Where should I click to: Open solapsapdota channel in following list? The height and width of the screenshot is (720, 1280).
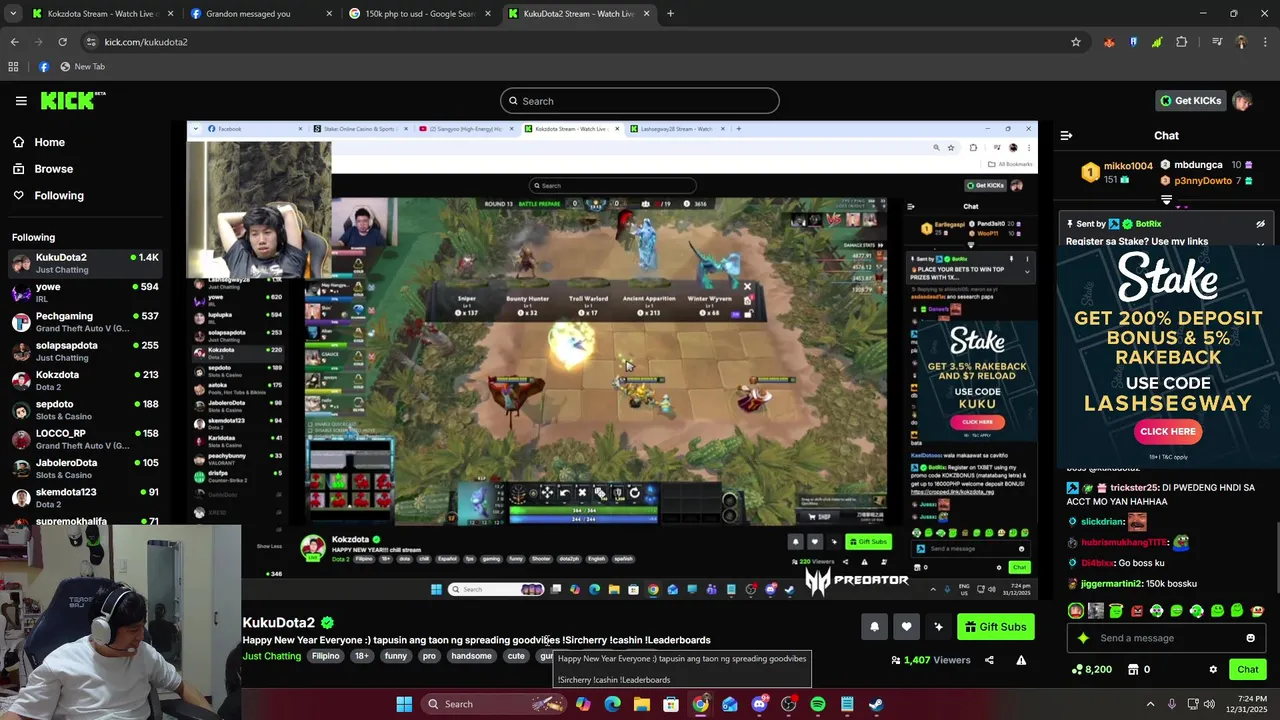(85, 351)
